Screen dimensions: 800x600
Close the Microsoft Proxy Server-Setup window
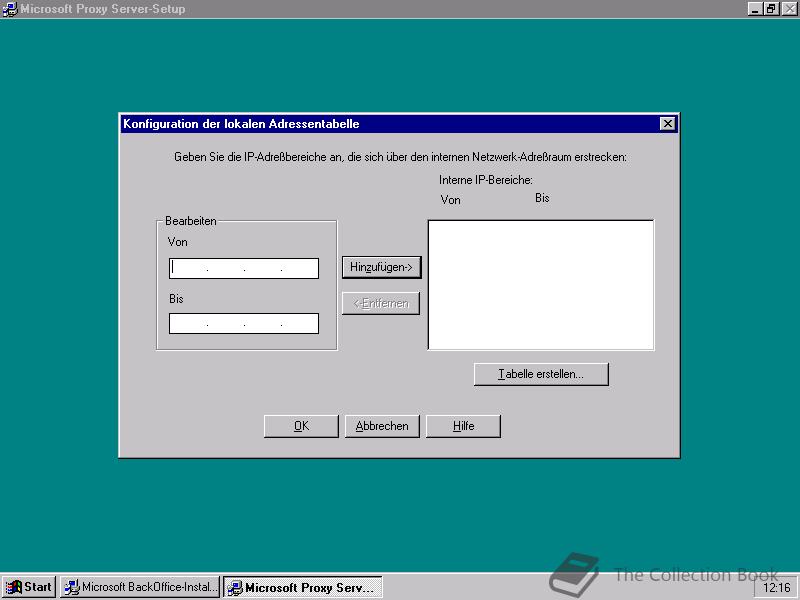pos(788,9)
